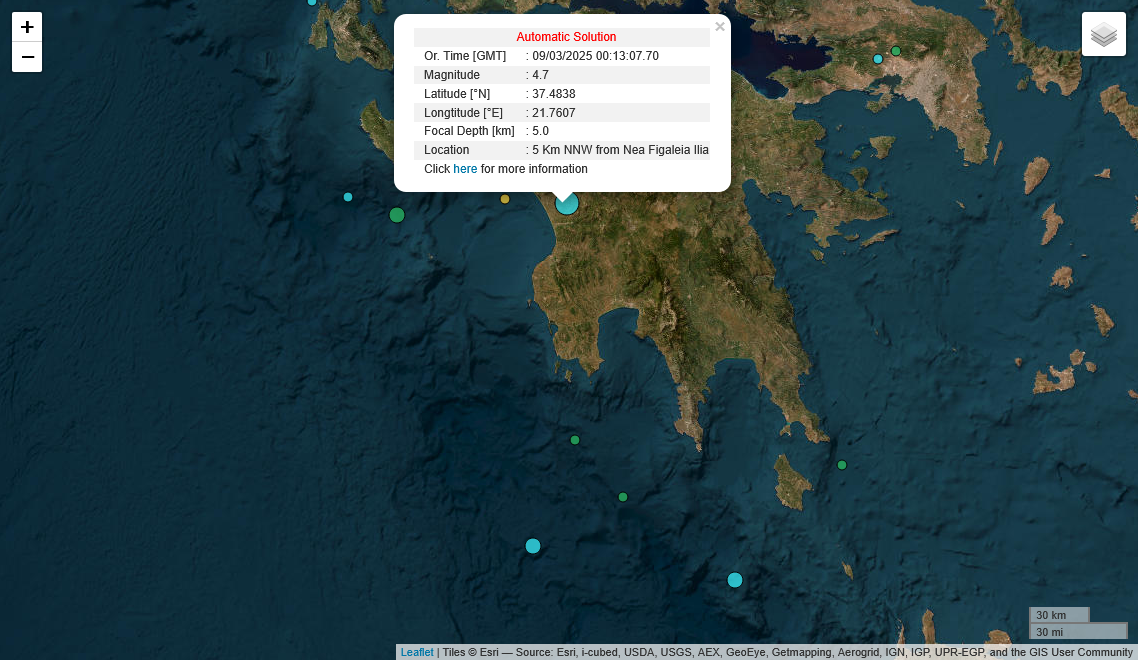This screenshot has width=1138, height=660.
Task: Click green marker east of the southeastern peninsula
Action: pos(842,465)
